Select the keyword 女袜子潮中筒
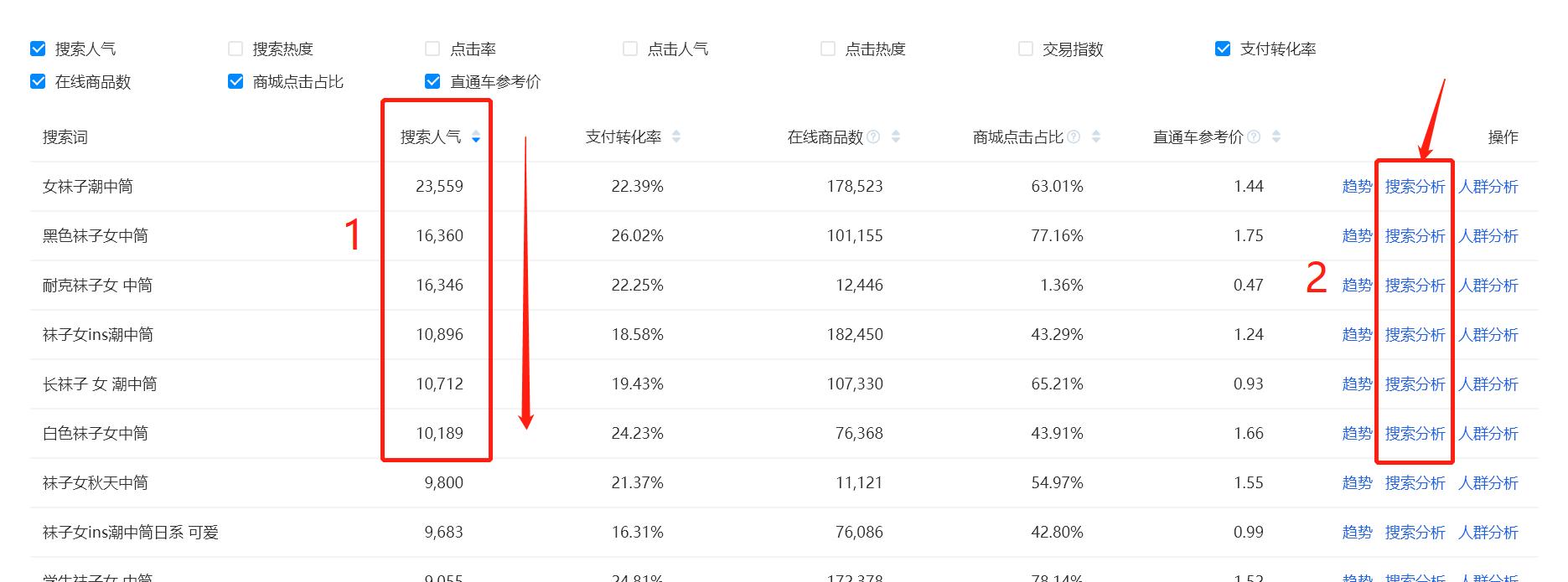 (x=88, y=186)
